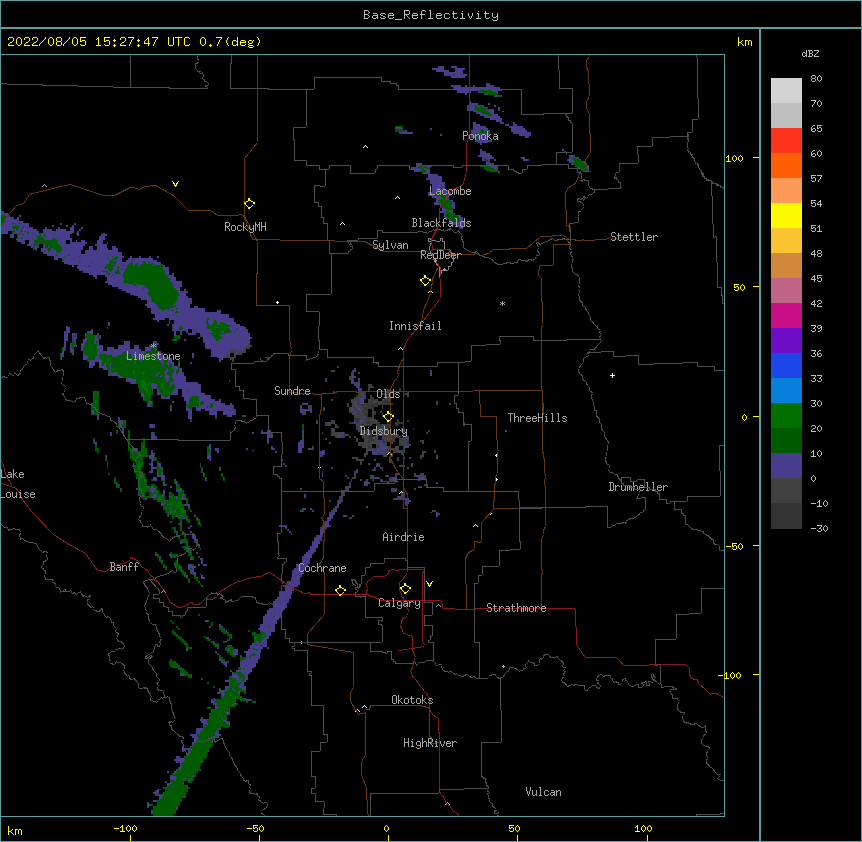This screenshot has width=862, height=842.
Task: Click the -100 tick on bottom axis
Action: (125, 828)
